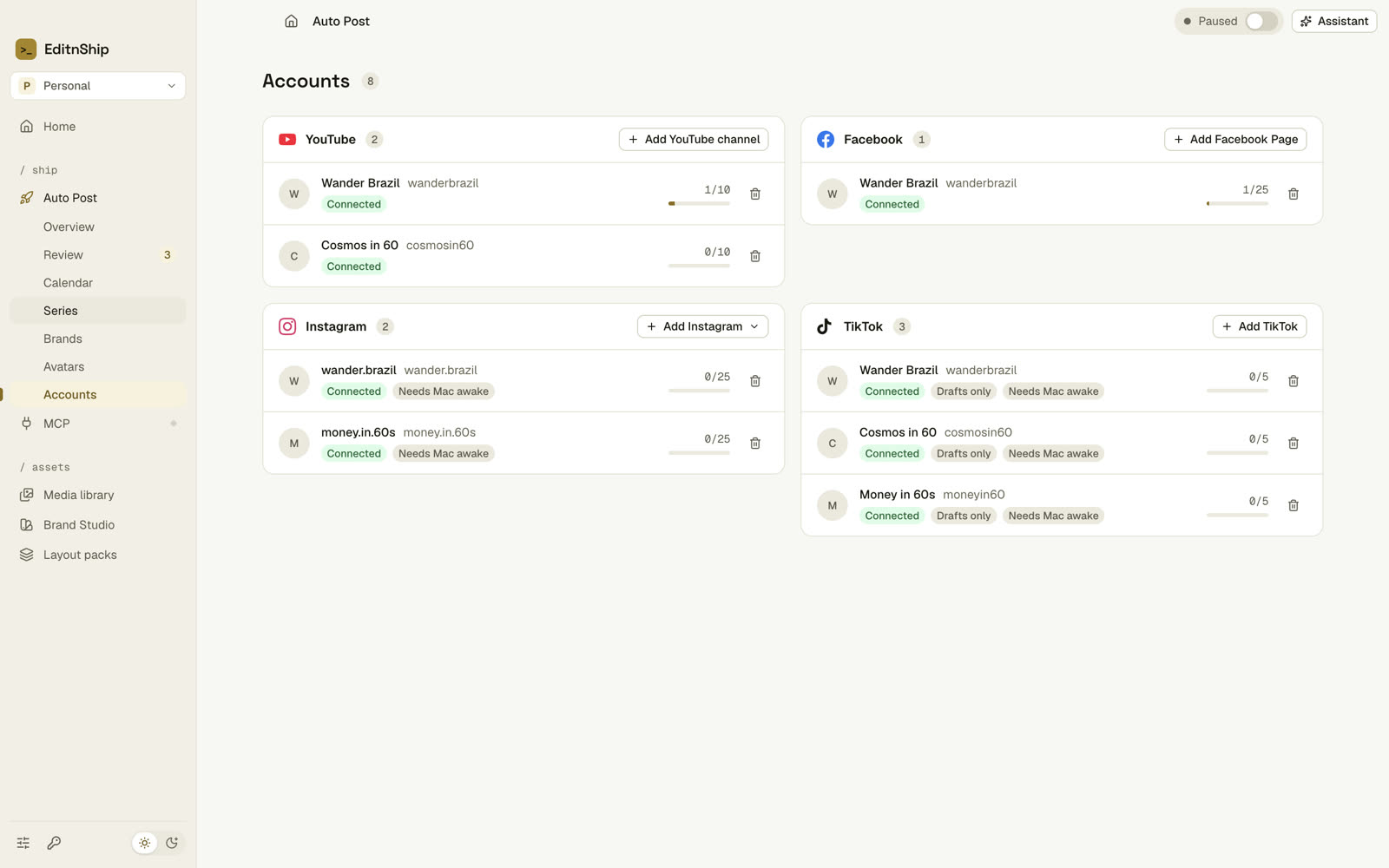Image resolution: width=1389 pixels, height=868 pixels.
Task: Click trash icon for money.in.60s Instagram
Action: [755, 444]
